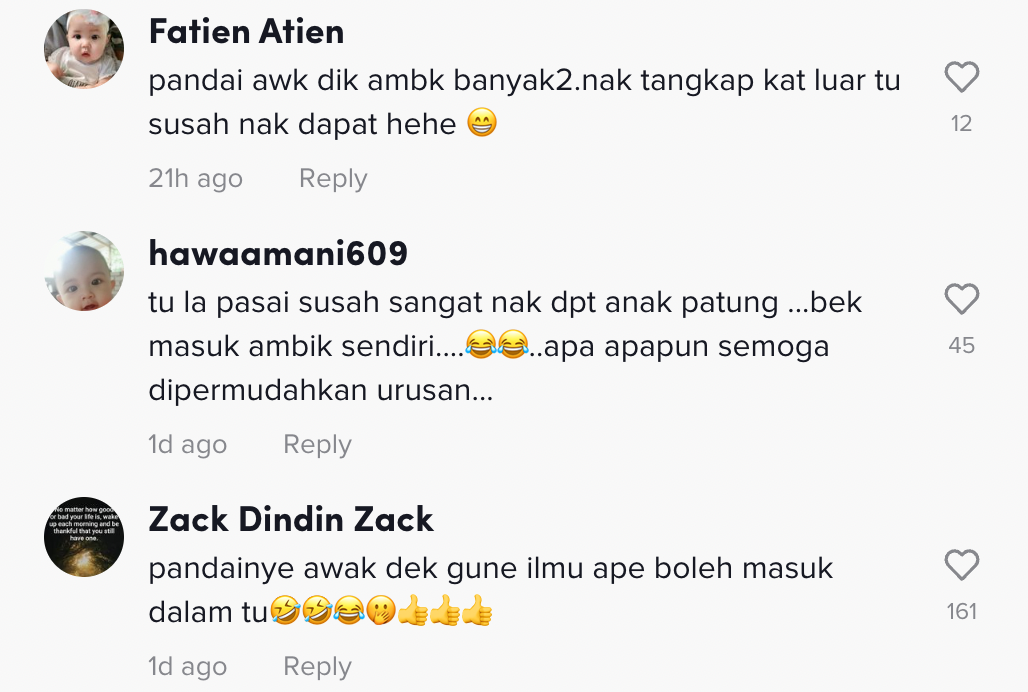Like Zack Dindin Zack's comment
Viewport: 1028px width, 692px height.
[x=961, y=565]
